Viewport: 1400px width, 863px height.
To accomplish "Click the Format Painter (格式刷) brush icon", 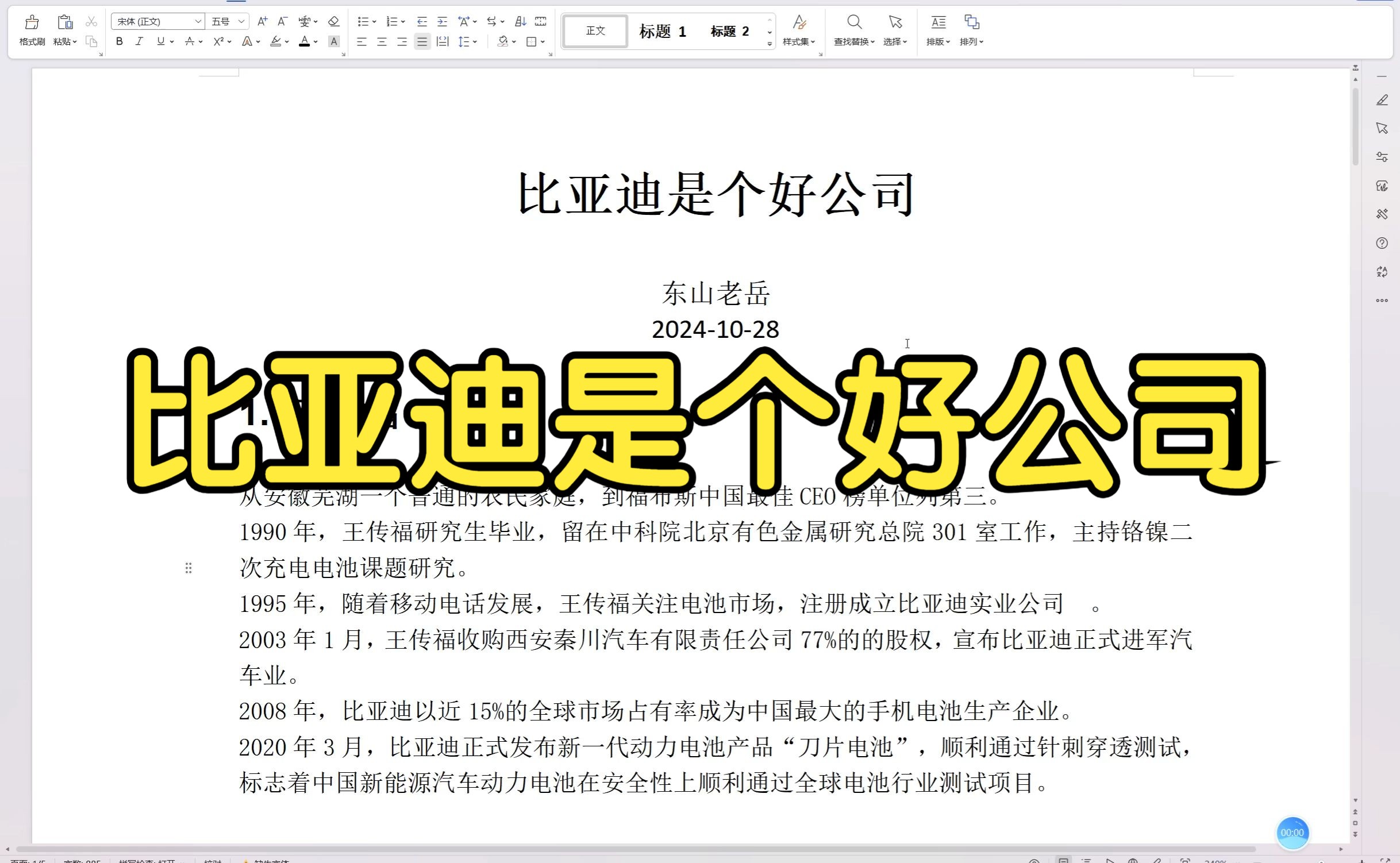I will pyautogui.click(x=32, y=22).
